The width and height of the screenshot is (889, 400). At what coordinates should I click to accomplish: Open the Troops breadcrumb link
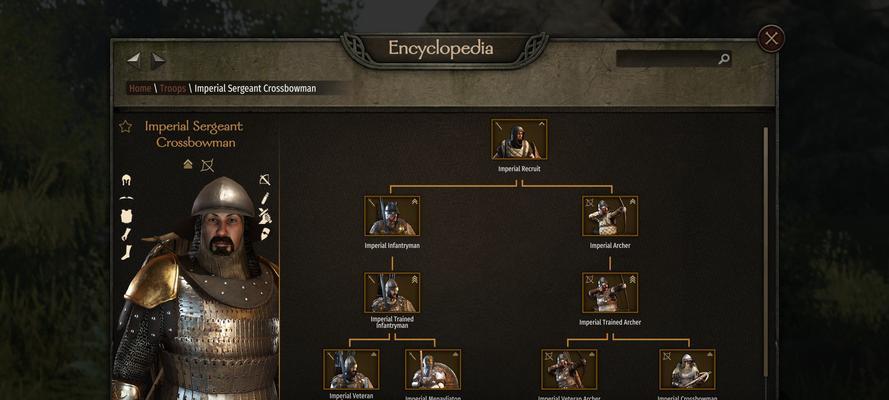(x=172, y=88)
